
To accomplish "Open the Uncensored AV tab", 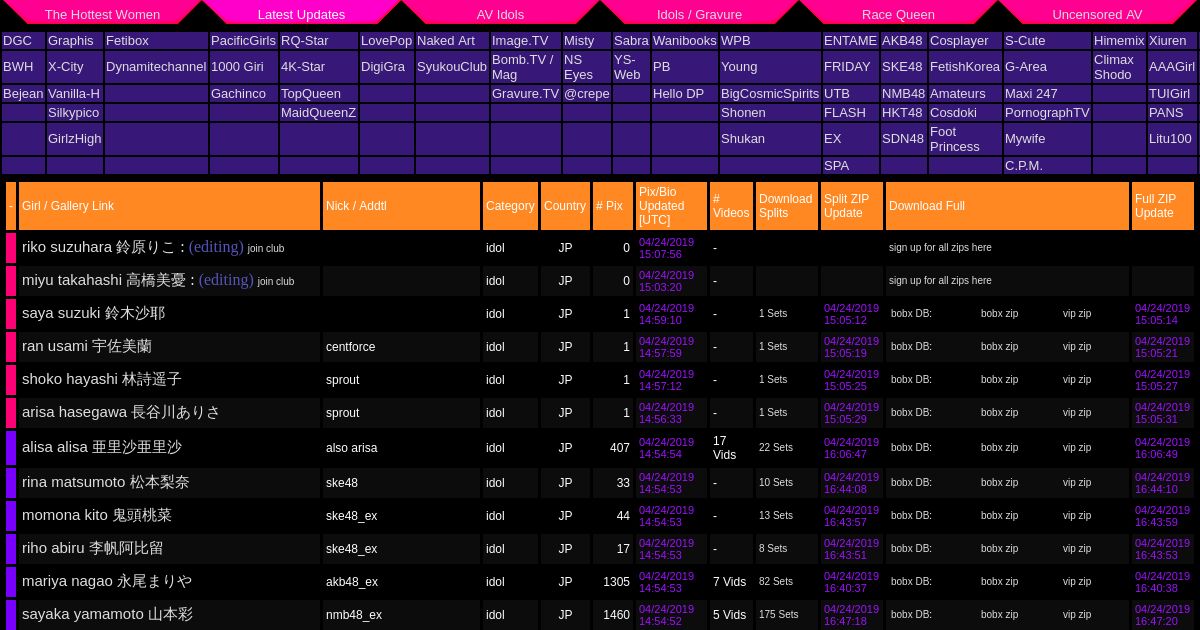I will pos(1097,14).
